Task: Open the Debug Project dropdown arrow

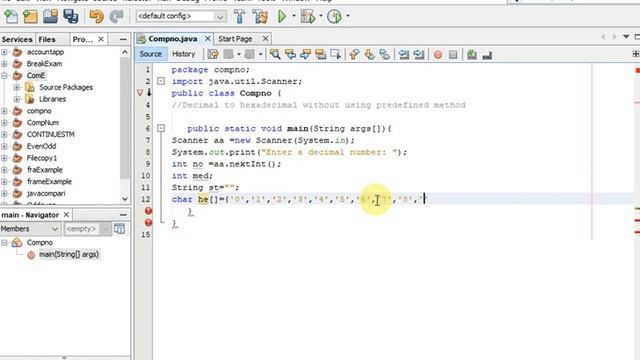Action: click(321, 16)
